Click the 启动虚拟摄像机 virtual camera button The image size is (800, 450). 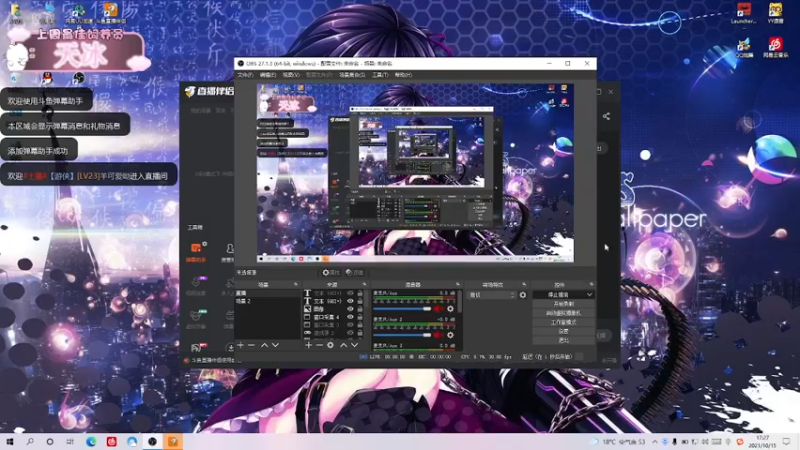pyautogui.click(x=563, y=313)
